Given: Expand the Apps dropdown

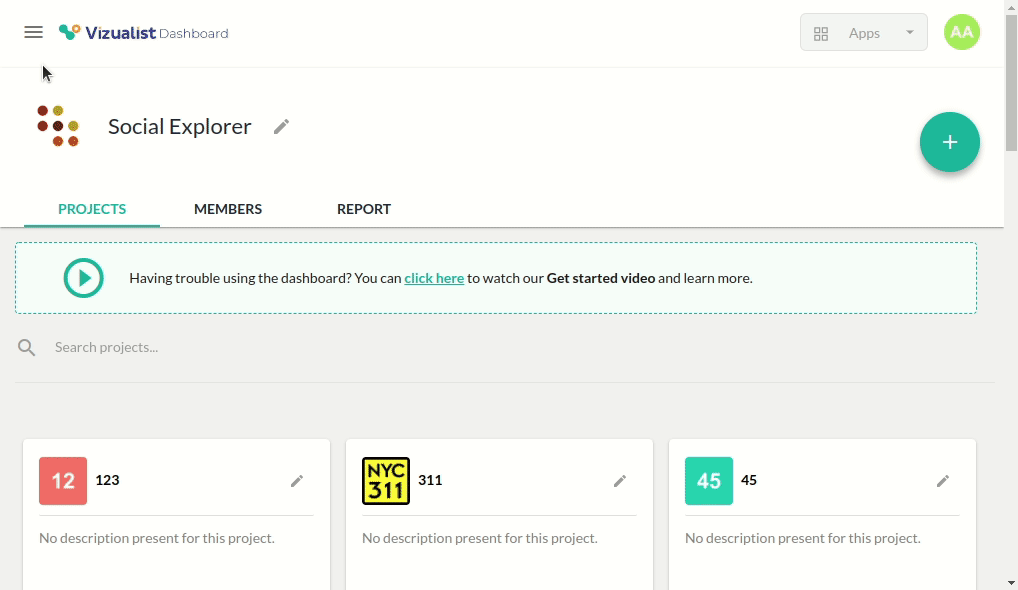Looking at the screenshot, I should click(864, 33).
